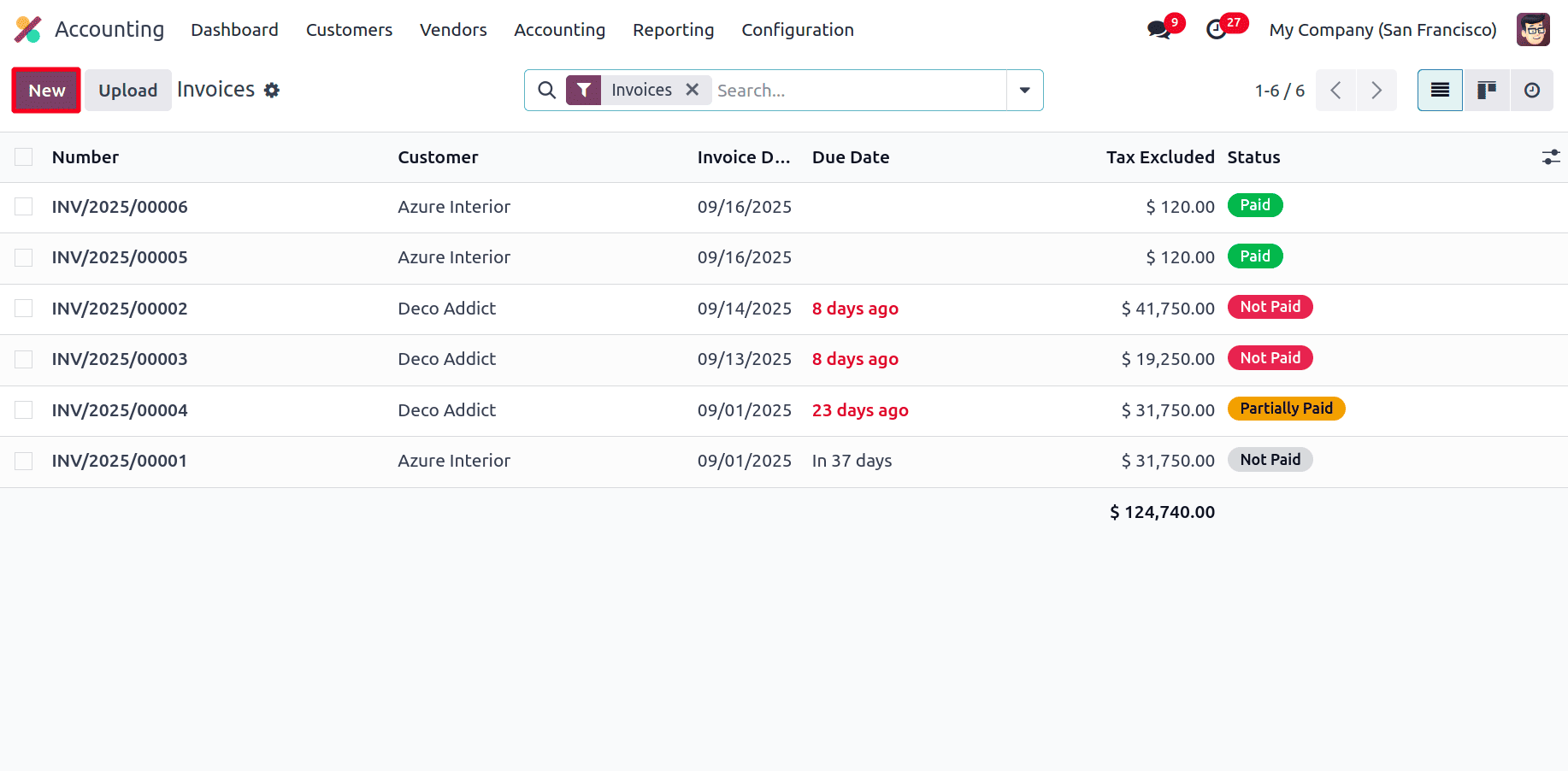Screen dimensions: 1568x771
Task: Open the messages chat icon
Action: (1158, 30)
